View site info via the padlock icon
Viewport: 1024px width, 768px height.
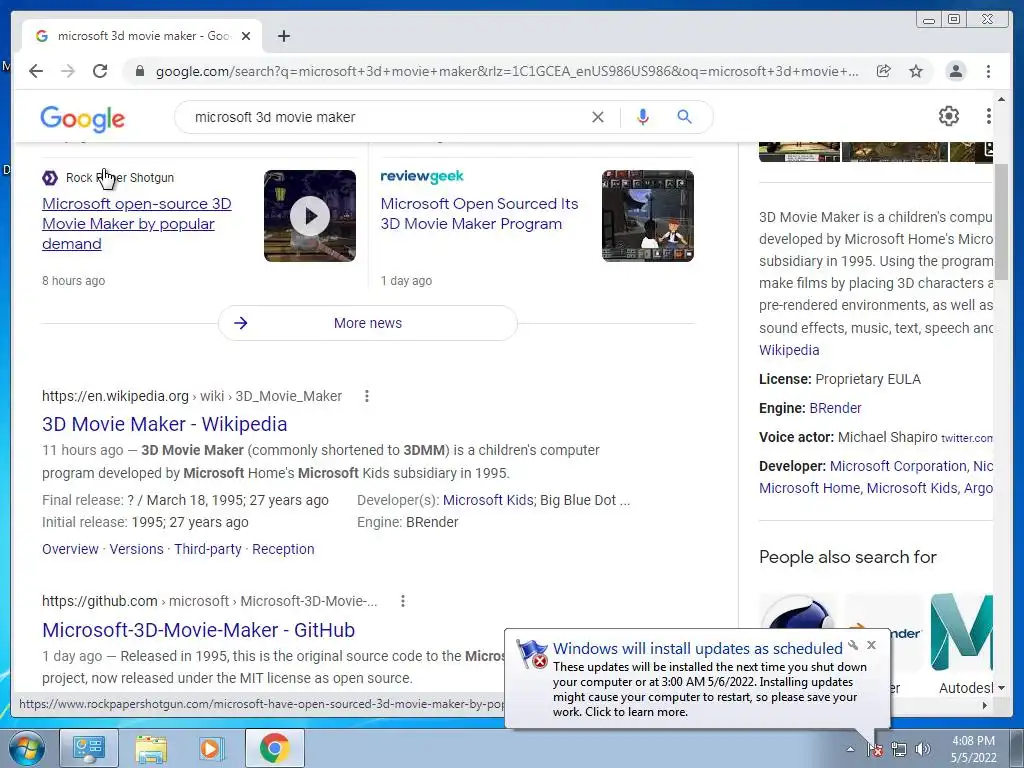[140, 71]
